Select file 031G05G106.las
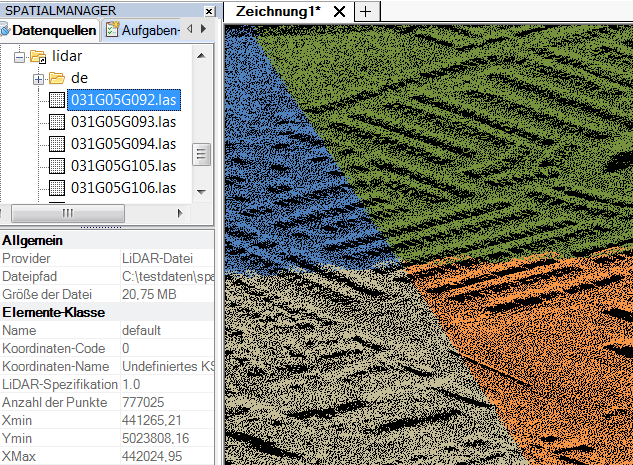633x465 pixels. (124, 188)
